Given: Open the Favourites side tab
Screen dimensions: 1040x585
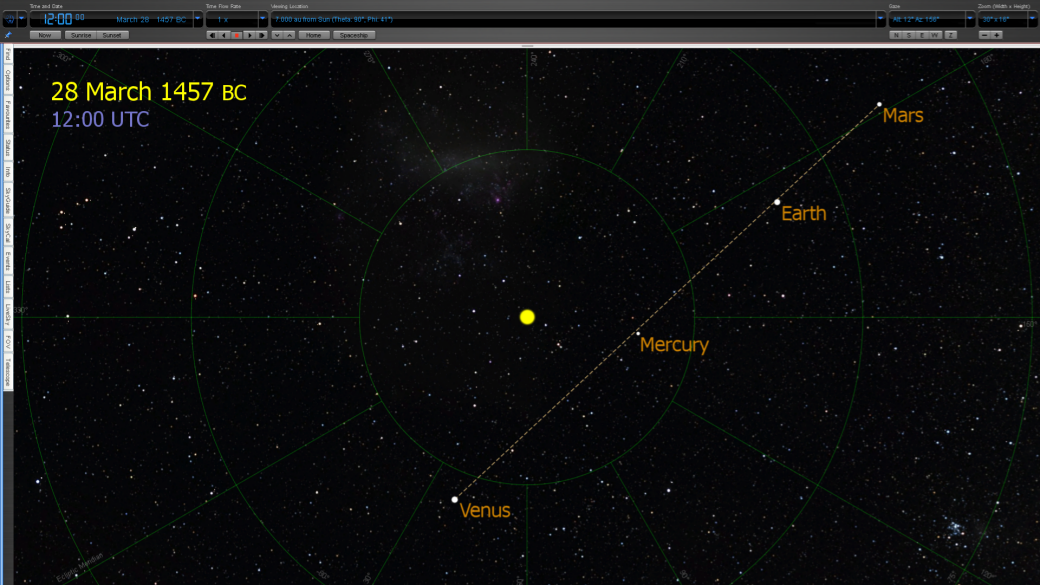Looking at the screenshot, I should coord(8,115).
